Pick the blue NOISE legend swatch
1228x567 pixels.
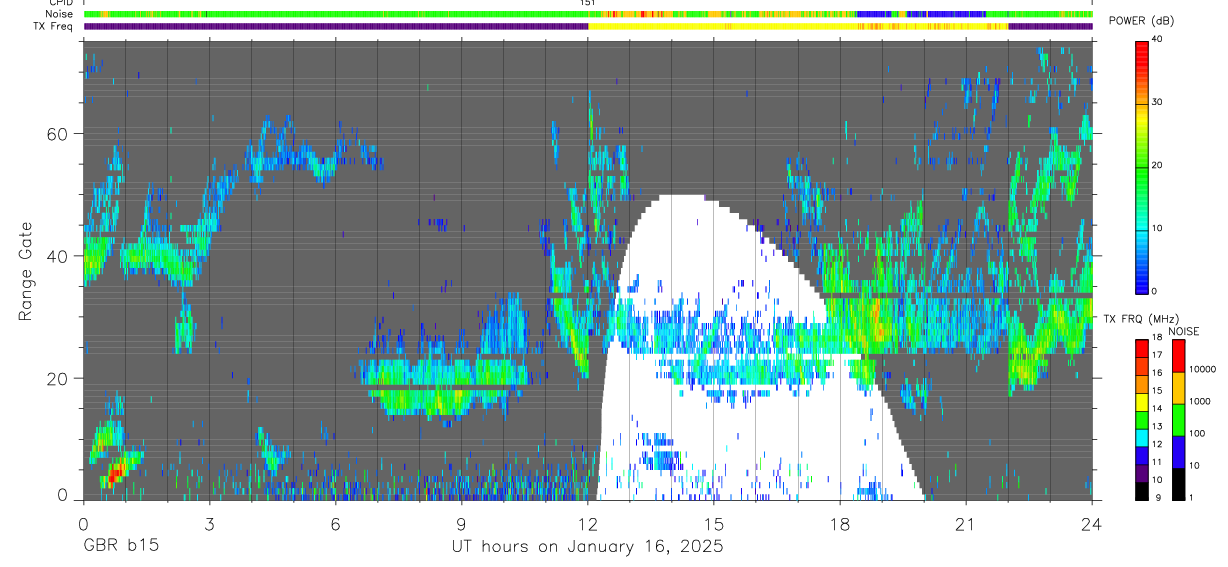coord(1178,452)
